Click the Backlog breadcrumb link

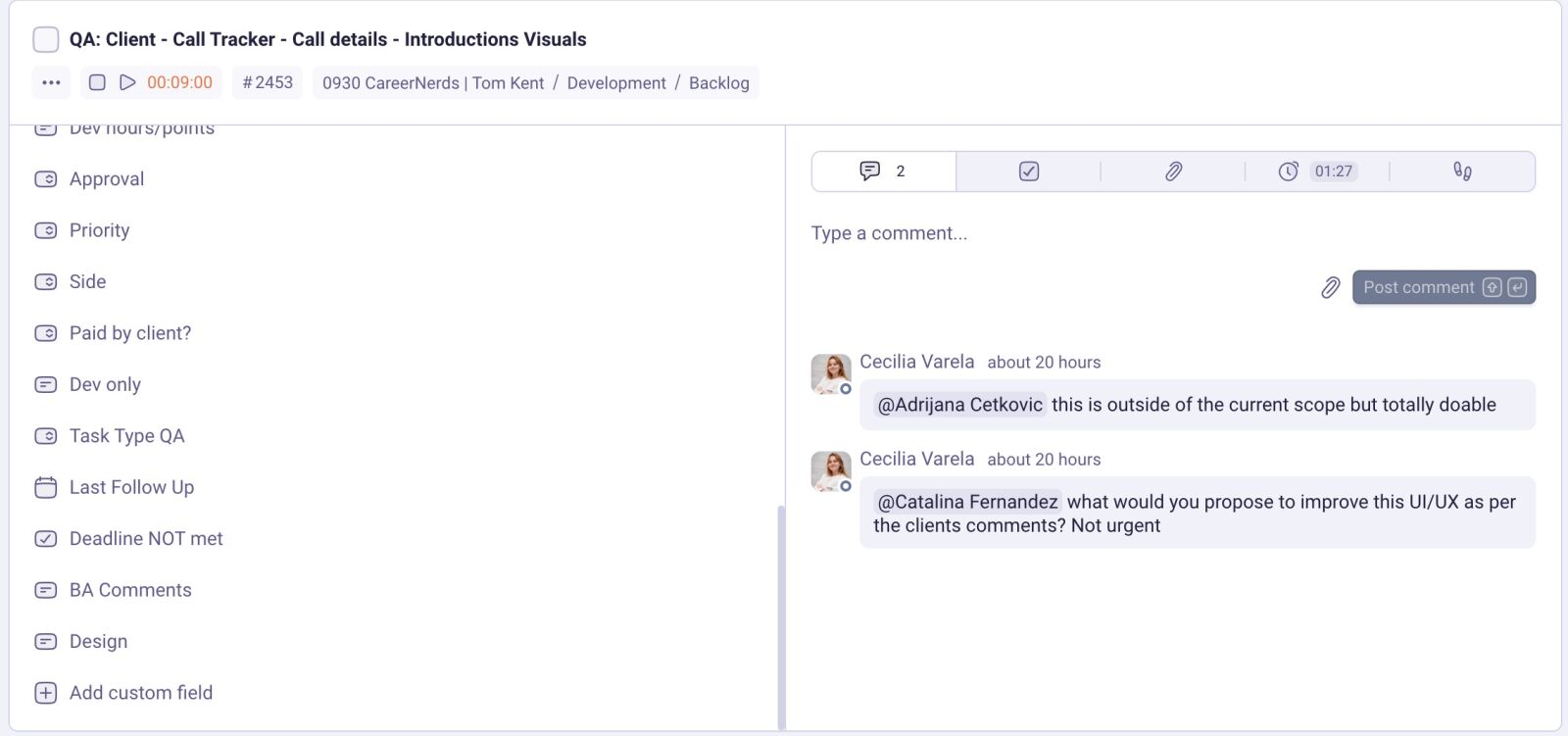coord(718,83)
